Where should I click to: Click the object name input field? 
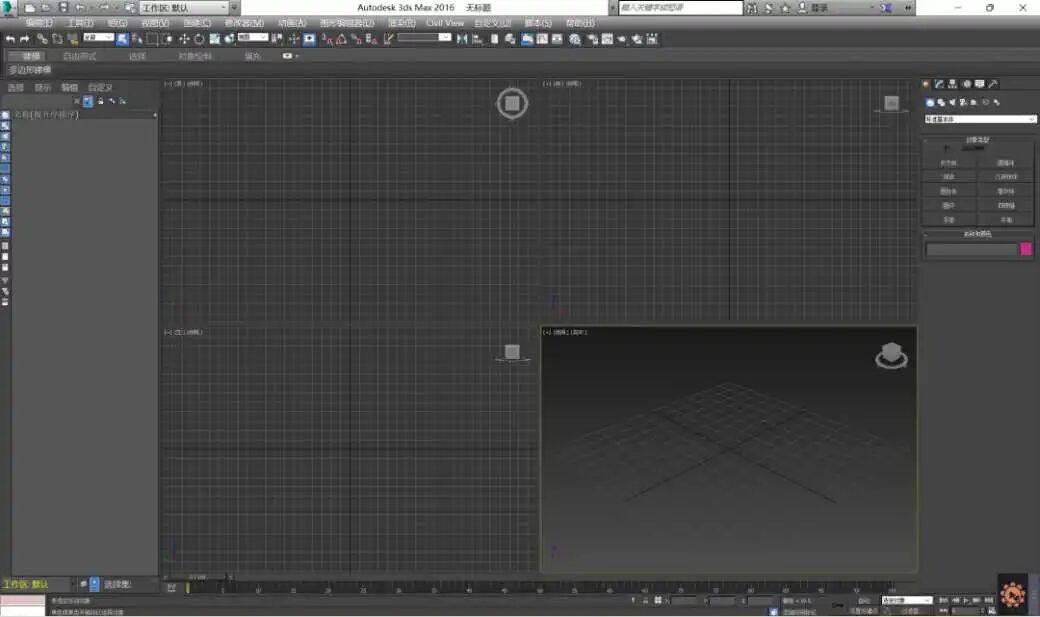tap(972, 249)
